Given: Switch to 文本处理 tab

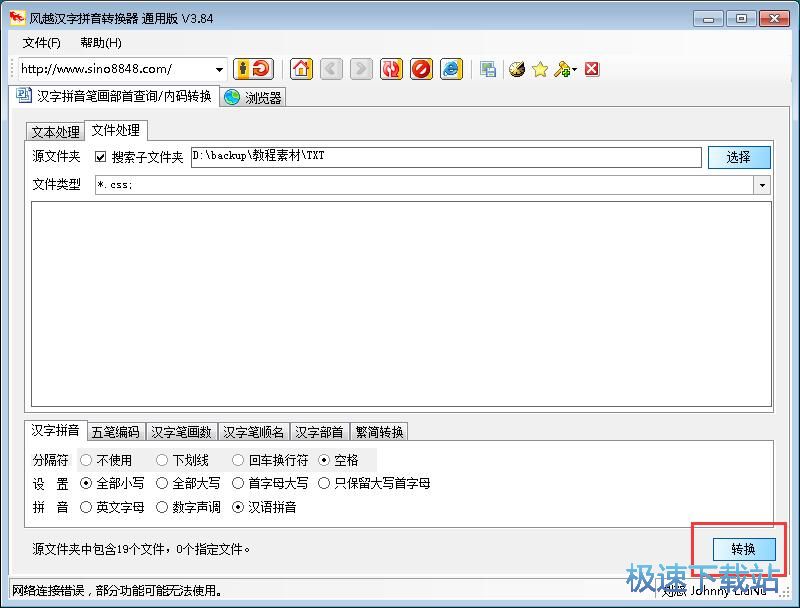Looking at the screenshot, I should click(55, 132).
